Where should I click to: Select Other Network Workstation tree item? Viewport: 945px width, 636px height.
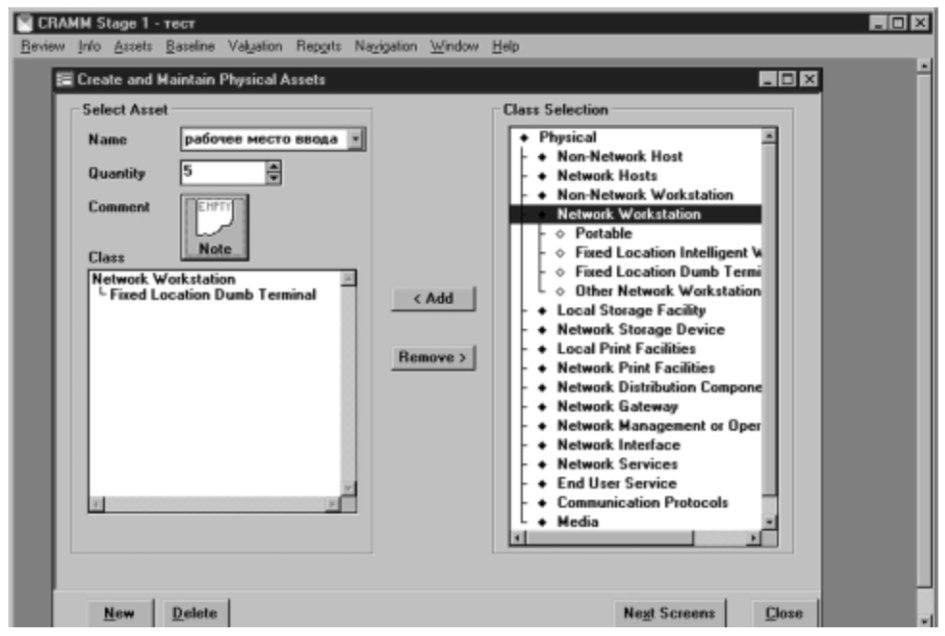pyautogui.click(x=668, y=292)
